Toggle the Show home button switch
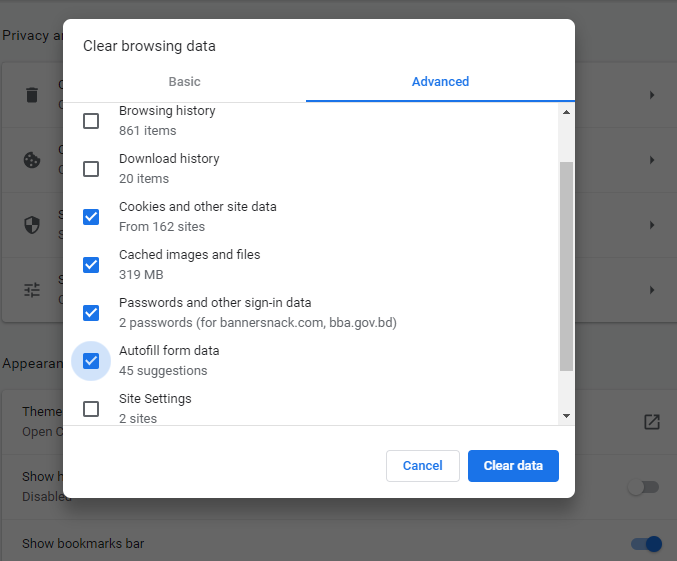Screen dimensions: 677x561 642,487
